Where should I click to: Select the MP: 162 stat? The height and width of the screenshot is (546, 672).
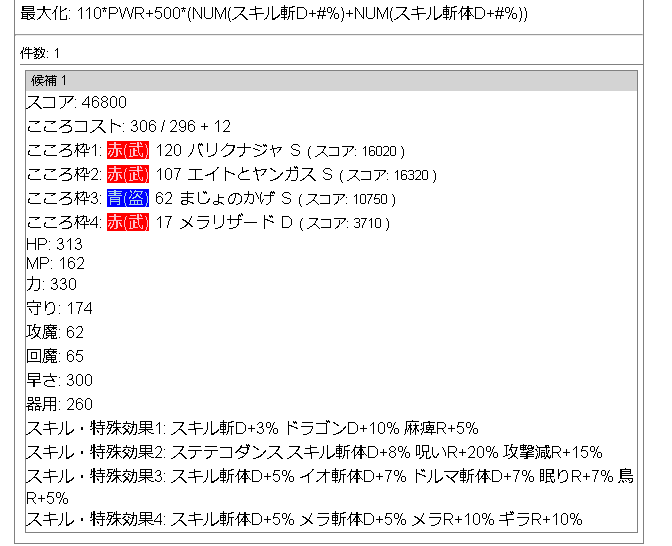tap(55, 263)
